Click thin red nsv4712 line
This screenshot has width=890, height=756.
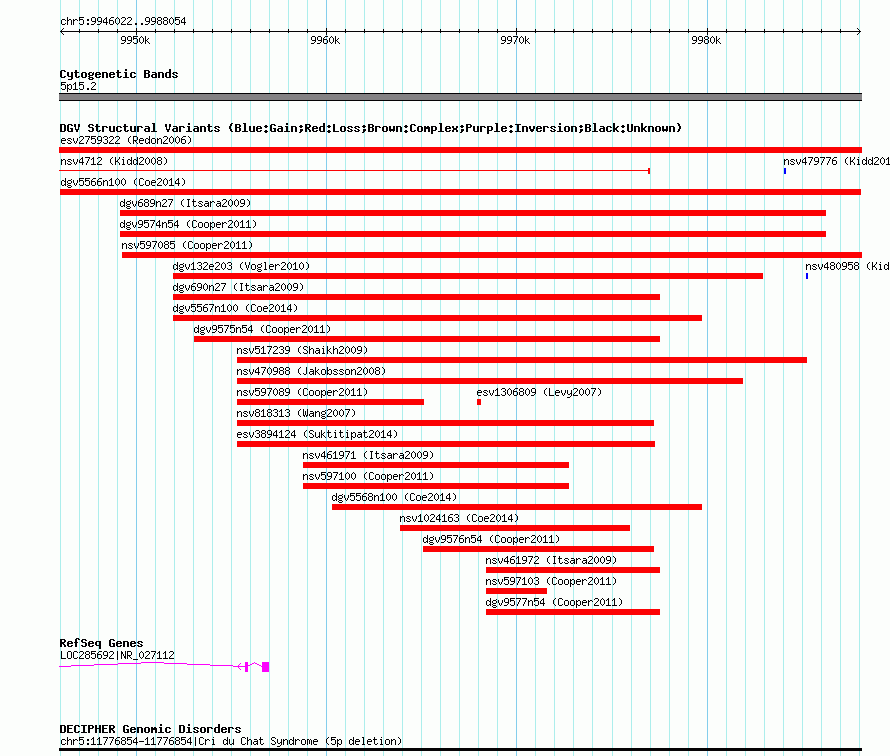[355, 170]
